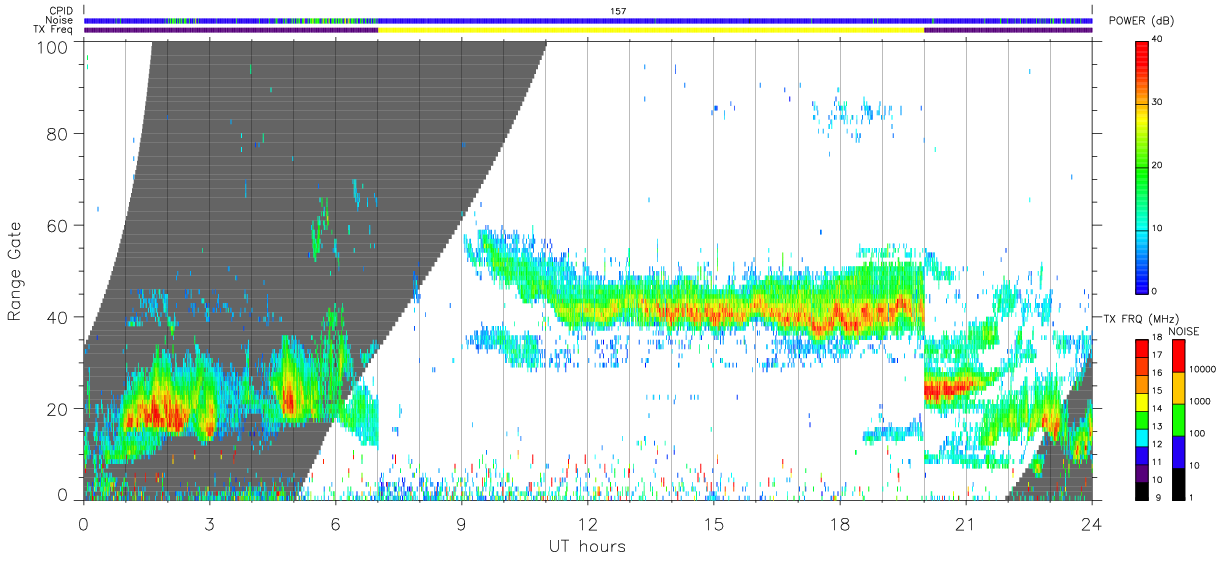Select the orange swatch in the NOISE legend
Screen dimensions: 1228x567
pyautogui.click(x=1179, y=388)
